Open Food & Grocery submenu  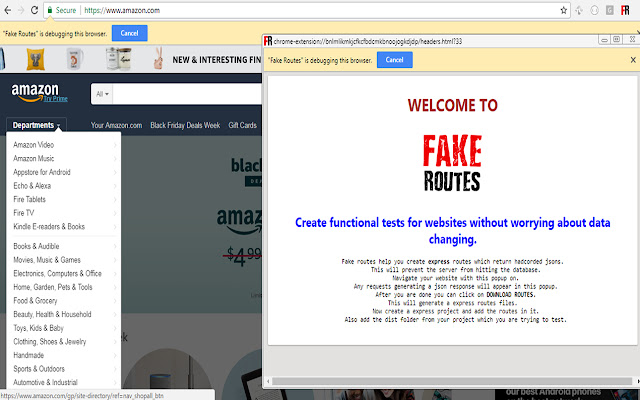64,300
